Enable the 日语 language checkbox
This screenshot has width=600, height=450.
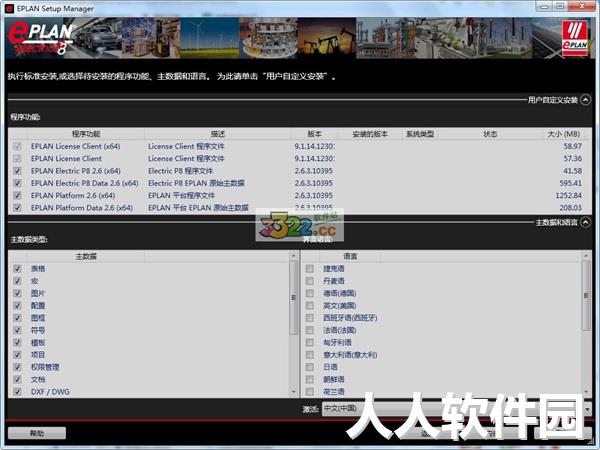point(310,367)
